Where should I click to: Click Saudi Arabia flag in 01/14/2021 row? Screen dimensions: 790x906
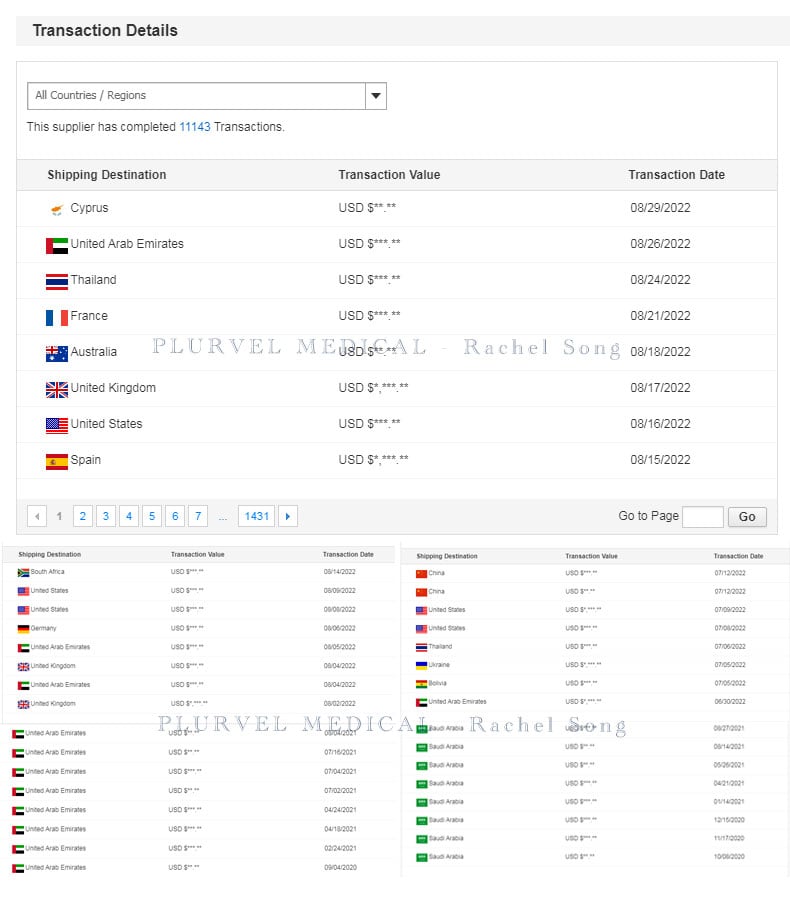[421, 803]
